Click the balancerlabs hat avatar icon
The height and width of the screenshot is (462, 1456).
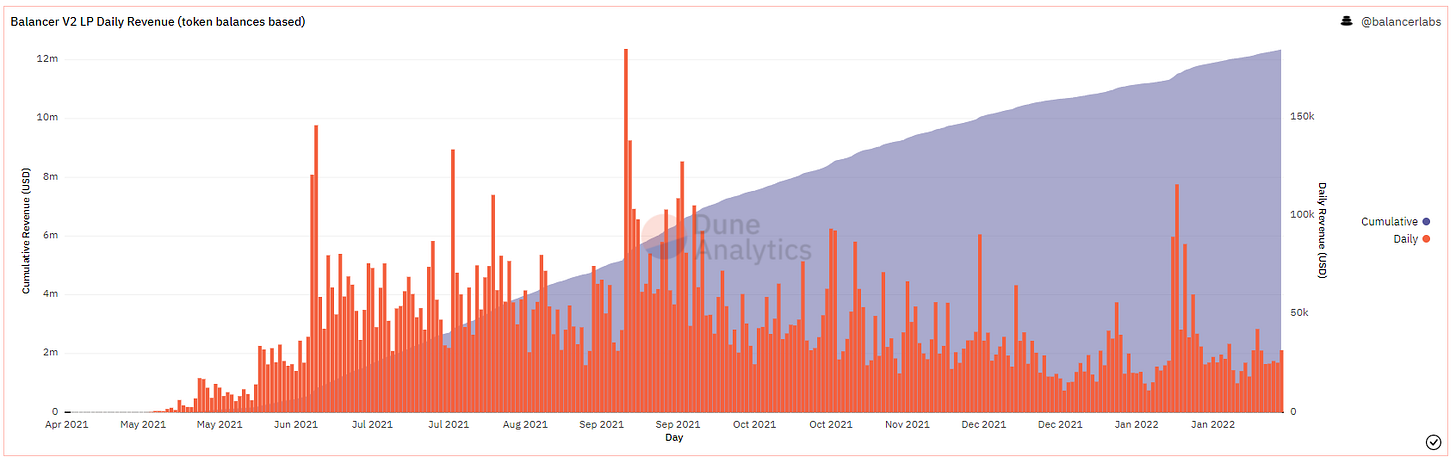1346,21
